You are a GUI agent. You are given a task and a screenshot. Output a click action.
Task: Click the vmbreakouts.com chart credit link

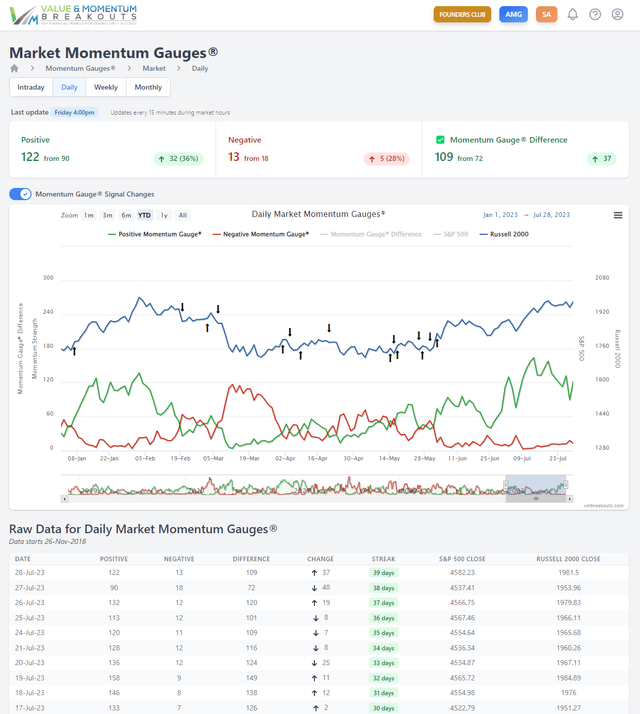[604, 505]
